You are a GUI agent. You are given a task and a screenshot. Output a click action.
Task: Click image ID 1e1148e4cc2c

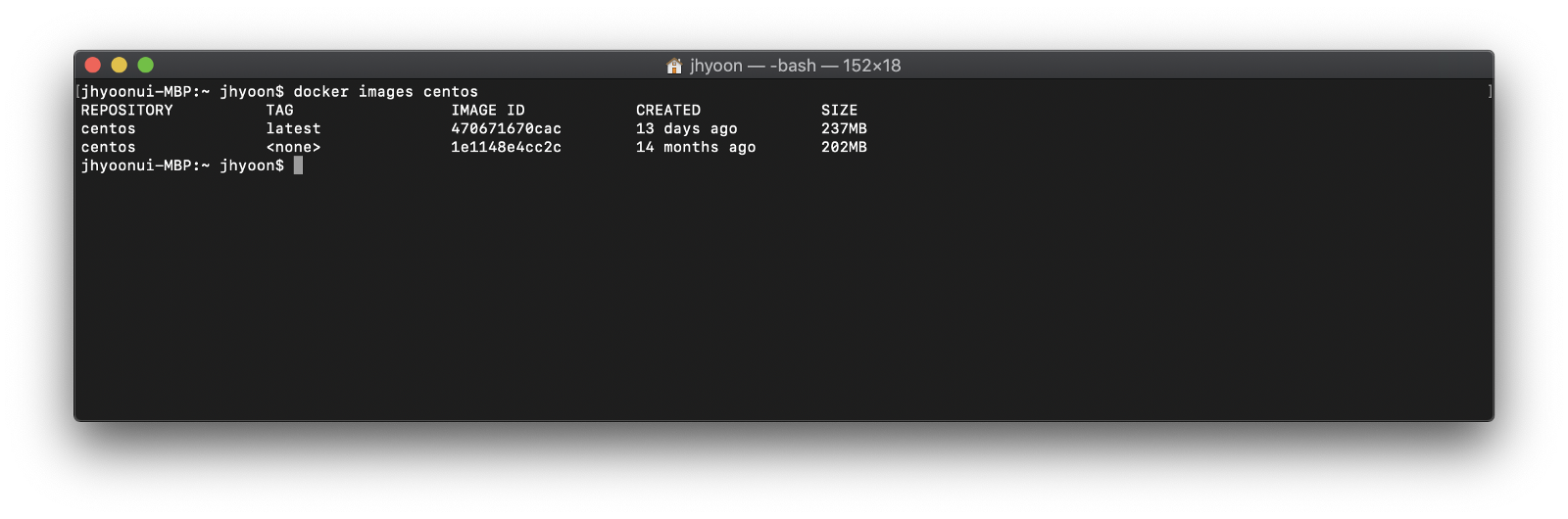[507, 147]
